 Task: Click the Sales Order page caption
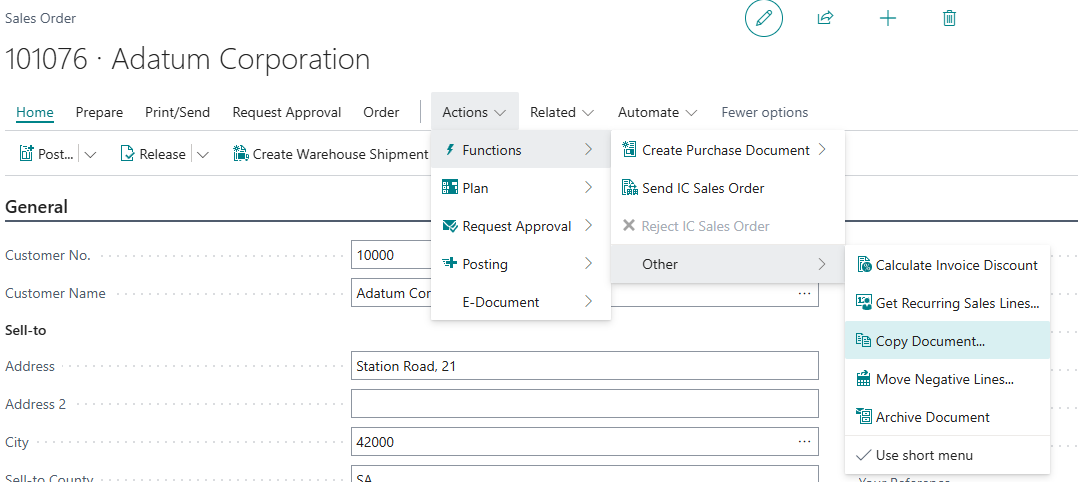[x=41, y=19]
